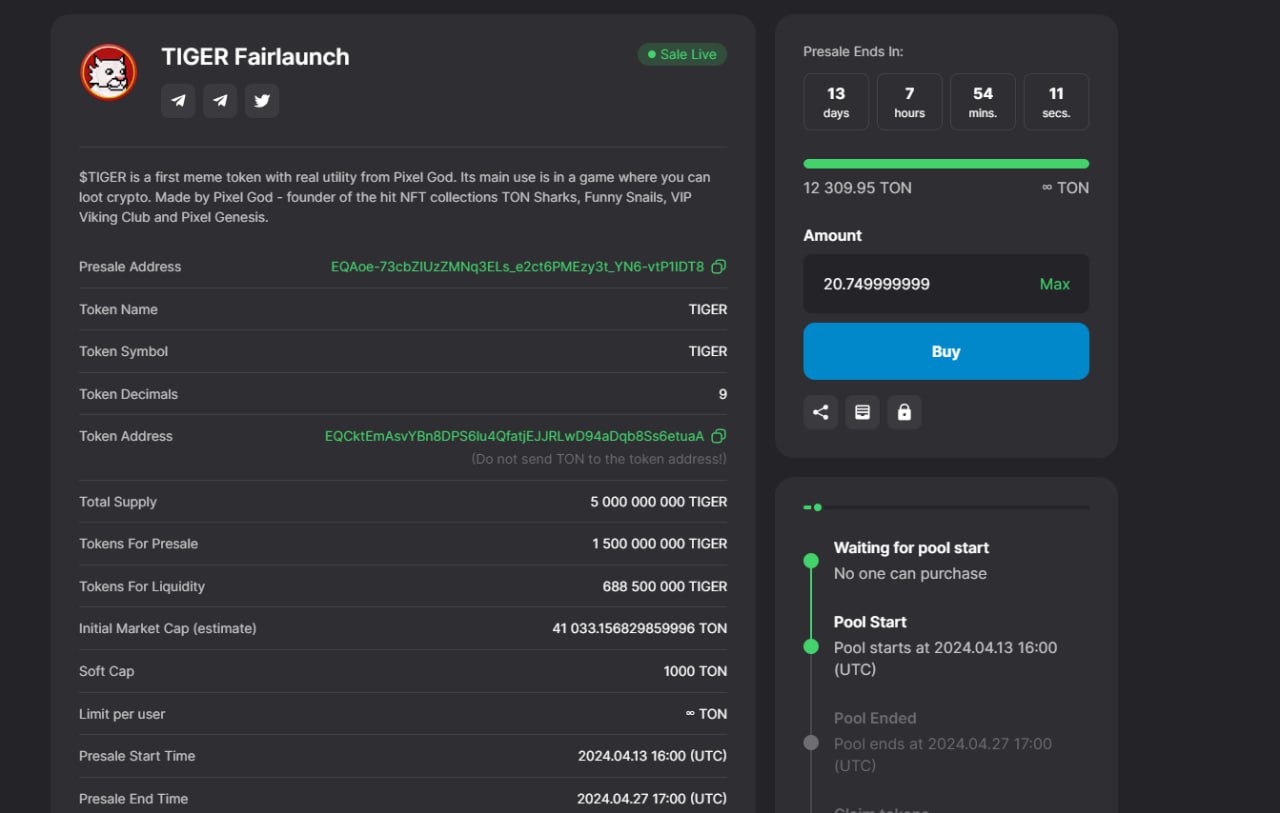Select the Waiting for pool start marker
The height and width of the screenshot is (813, 1280).
(x=811, y=561)
